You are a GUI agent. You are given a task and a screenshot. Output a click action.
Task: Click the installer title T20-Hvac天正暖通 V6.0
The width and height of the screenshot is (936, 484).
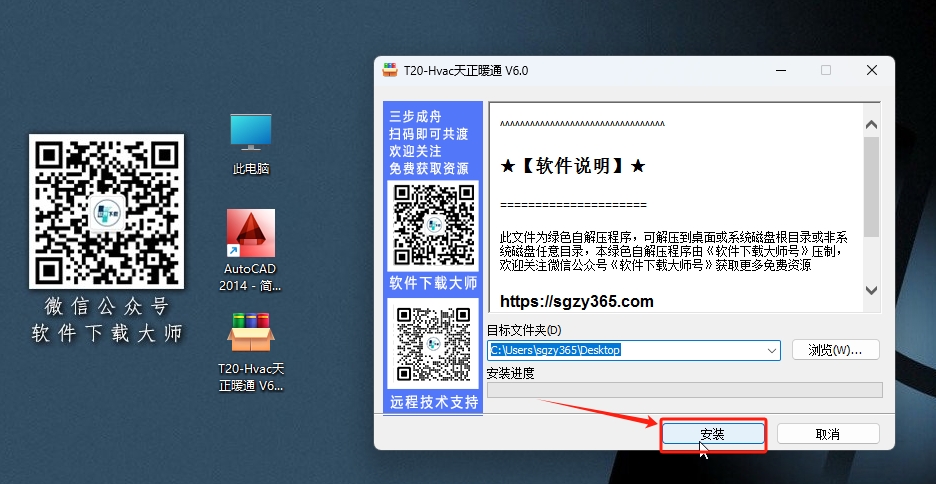[466, 71]
